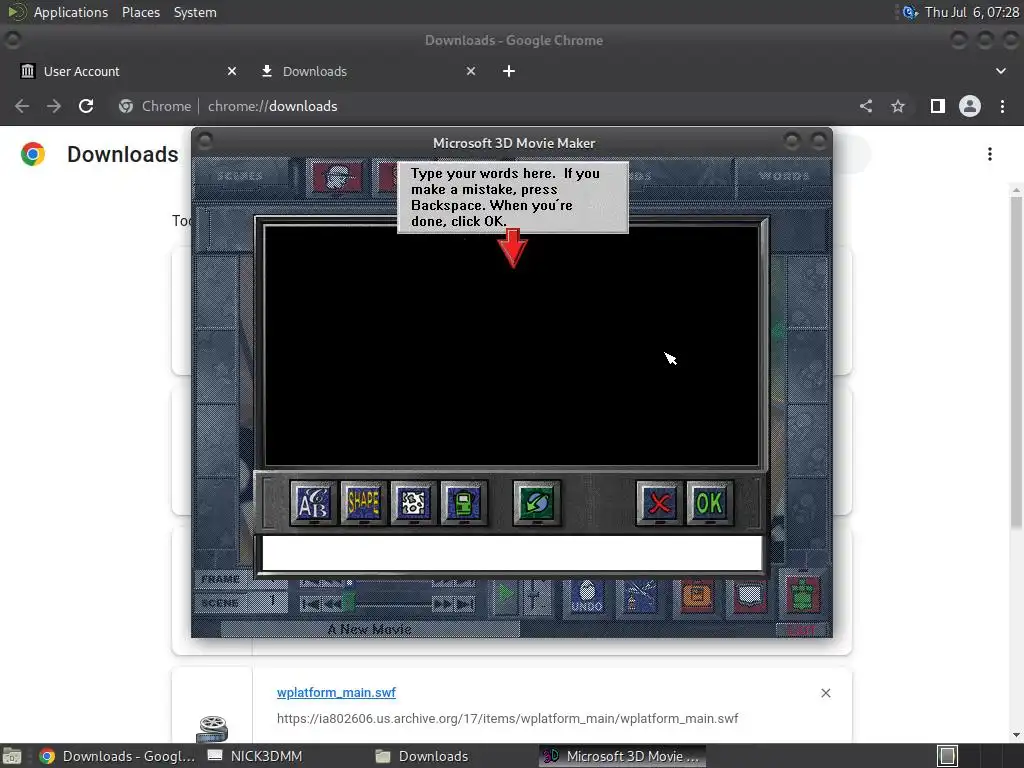Screen dimensions: 1024x768
Task: Reload the downloads page
Action: 86,106
